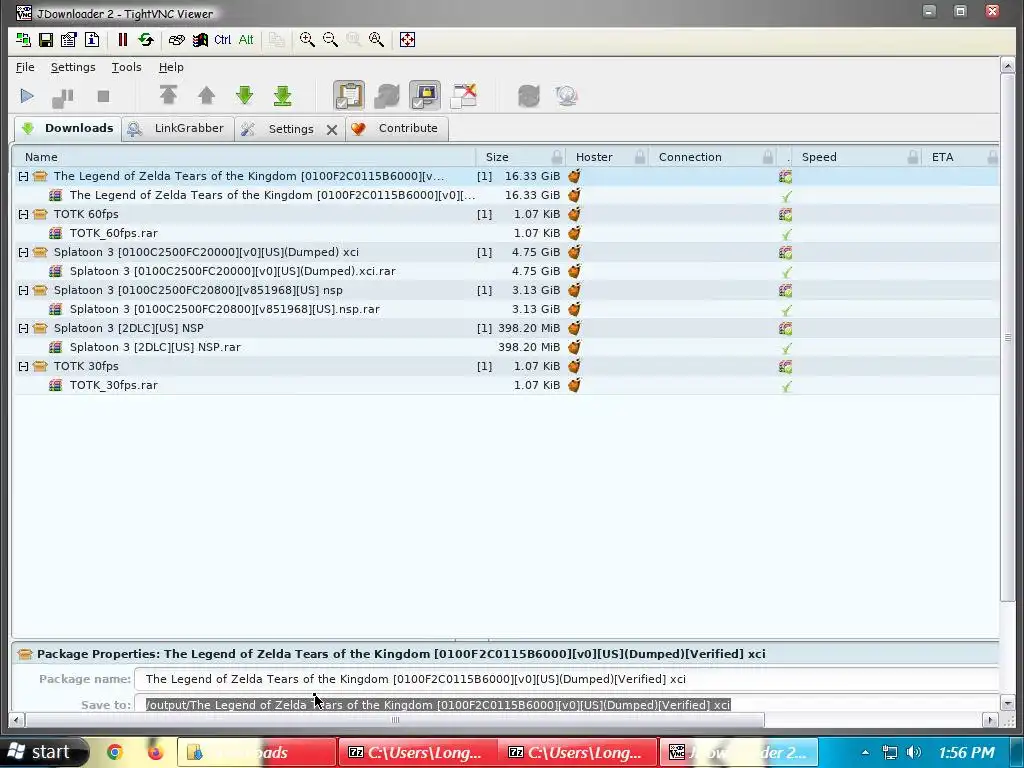This screenshot has width=1024, height=768.
Task: Collapse the TOTK 60fps package
Action: [24, 214]
